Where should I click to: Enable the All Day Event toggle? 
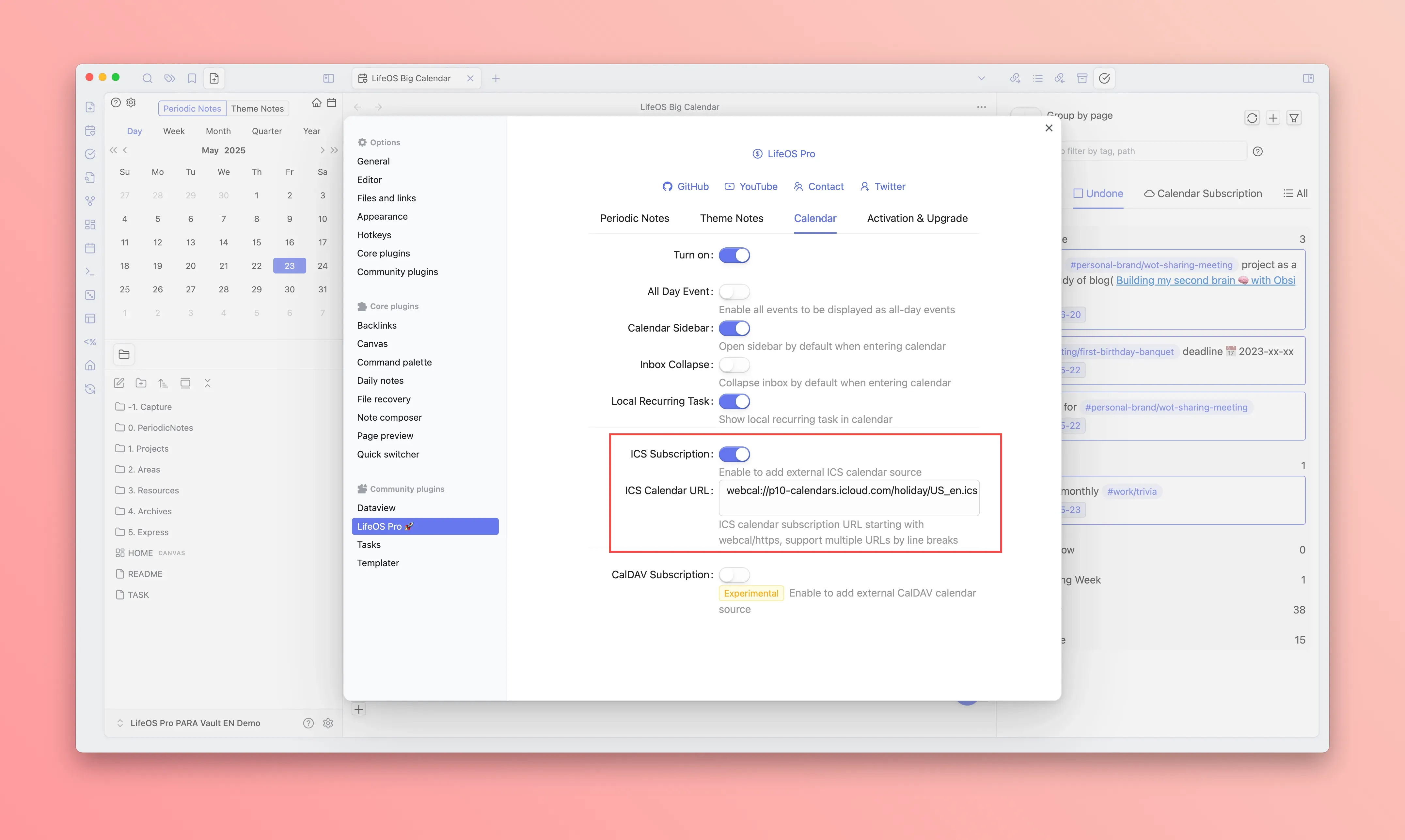(x=734, y=291)
